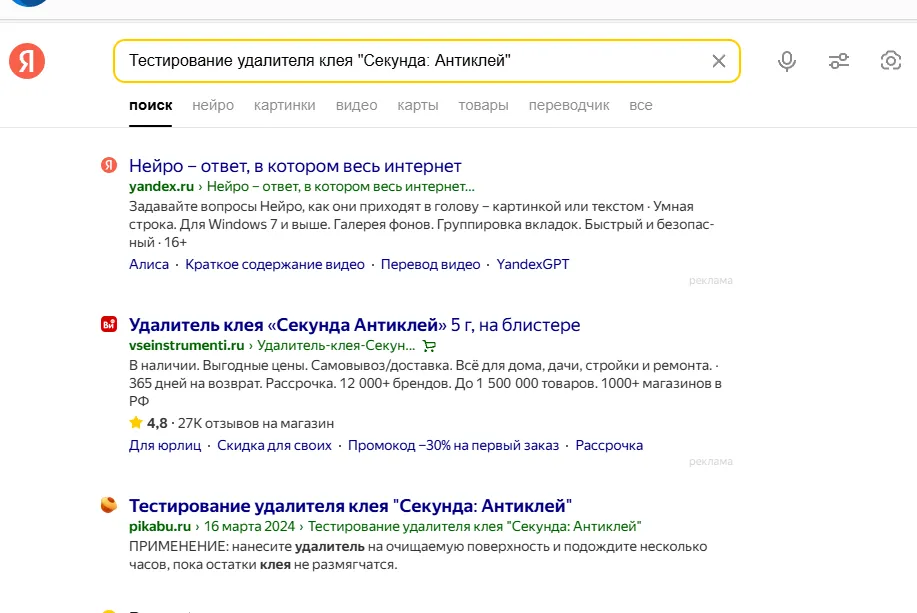The image size is (917, 613).
Task: Select the поиск tab
Action: pyautogui.click(x=151, y=106)
